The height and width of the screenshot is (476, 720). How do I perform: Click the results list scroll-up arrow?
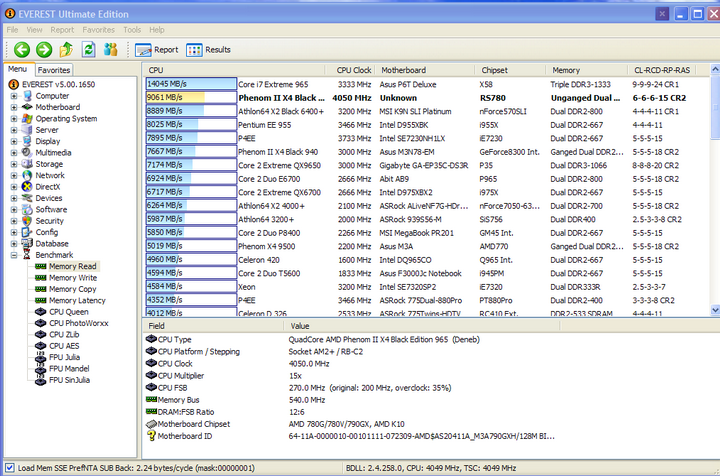point(715,70)
